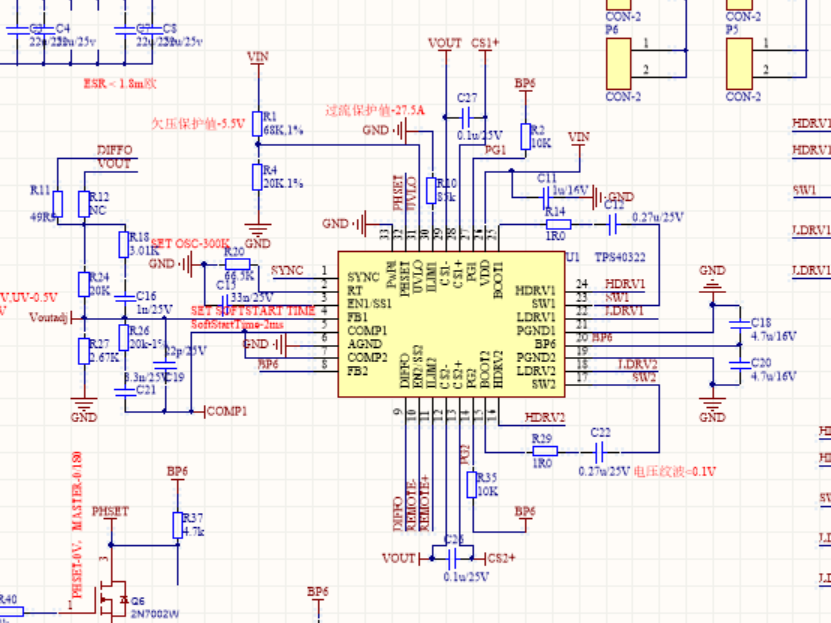The height and width of the screenshot is (623, 831).
Task: Select resistor R11 49R9
Action: (x=57, y=204)
